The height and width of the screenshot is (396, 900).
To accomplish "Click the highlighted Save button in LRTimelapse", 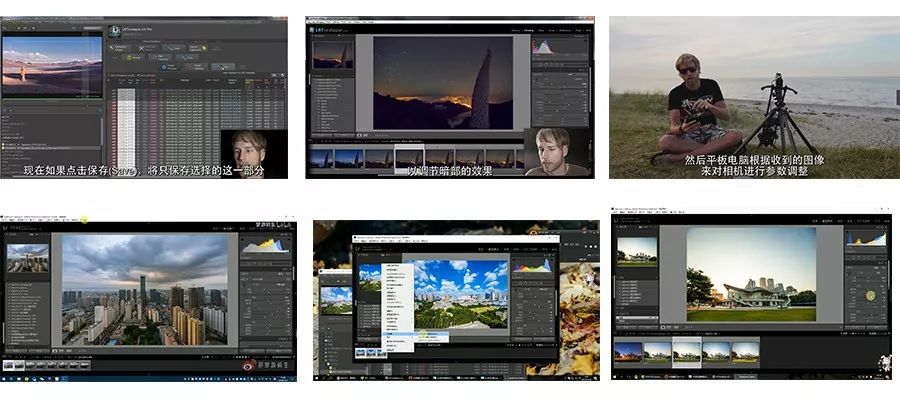I will (x=223, y=67).
